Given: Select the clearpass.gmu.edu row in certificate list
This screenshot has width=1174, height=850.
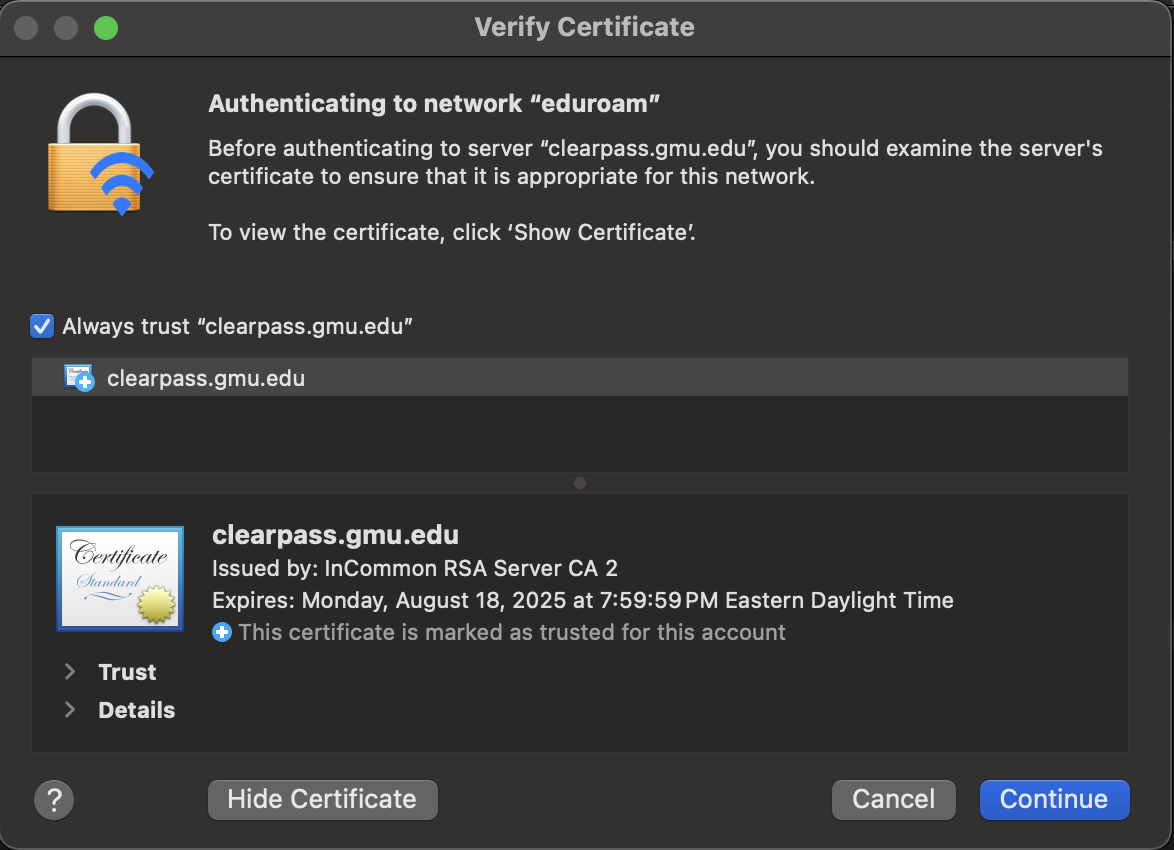Looking at the screenshot, I should [580, 378].
